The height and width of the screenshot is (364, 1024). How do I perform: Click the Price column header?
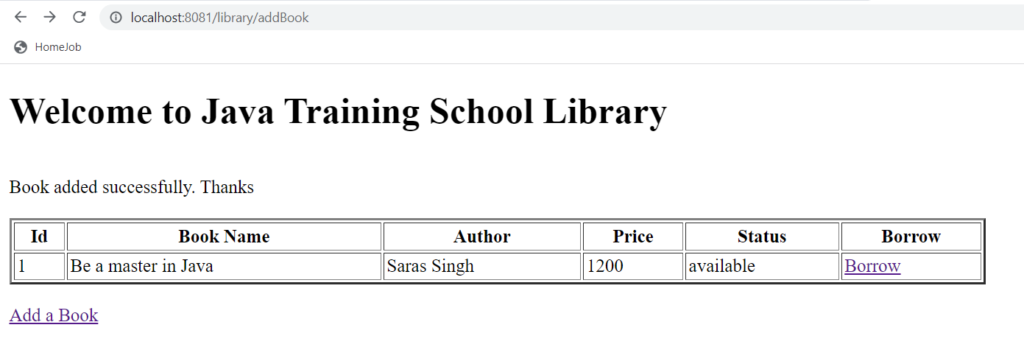(x=633, y=237)
